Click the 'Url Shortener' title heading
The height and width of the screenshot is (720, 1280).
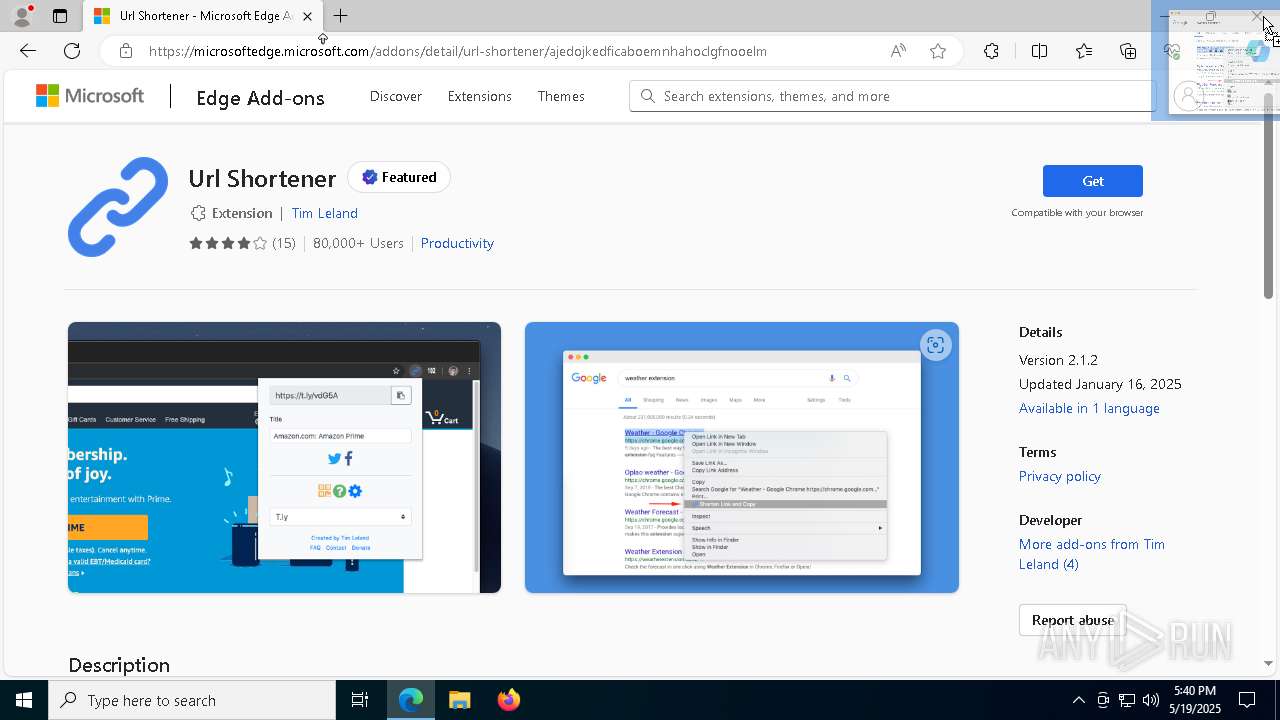(262, 178)
